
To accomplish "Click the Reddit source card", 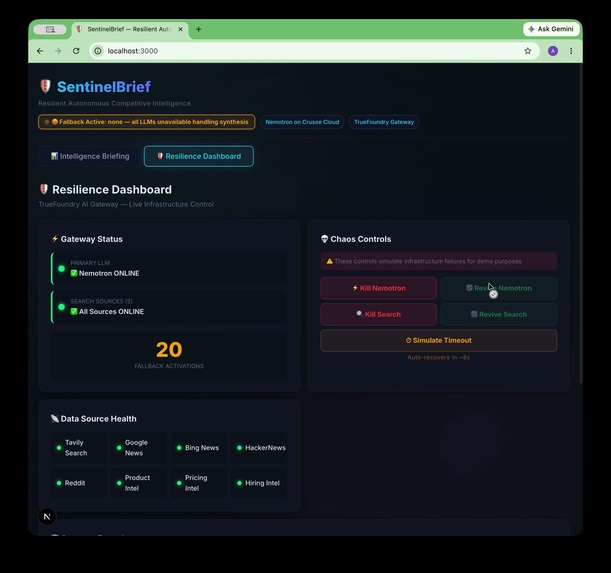I will tap(78, 483).
